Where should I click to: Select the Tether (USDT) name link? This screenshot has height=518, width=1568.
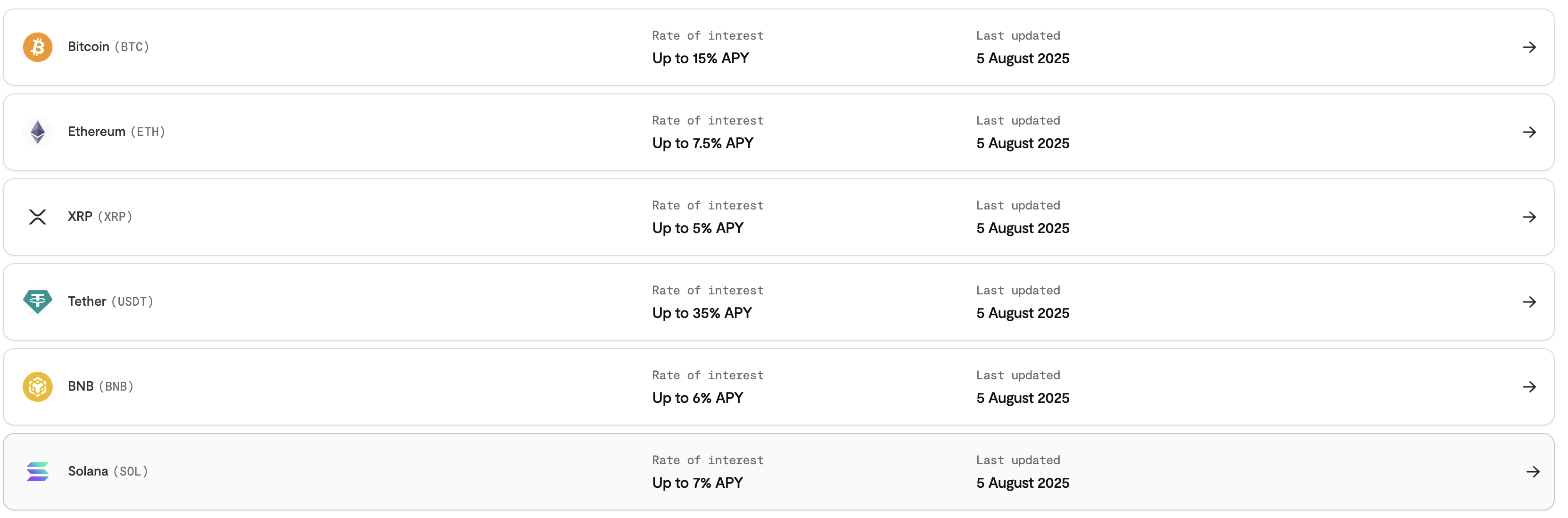tap(110, 301)
